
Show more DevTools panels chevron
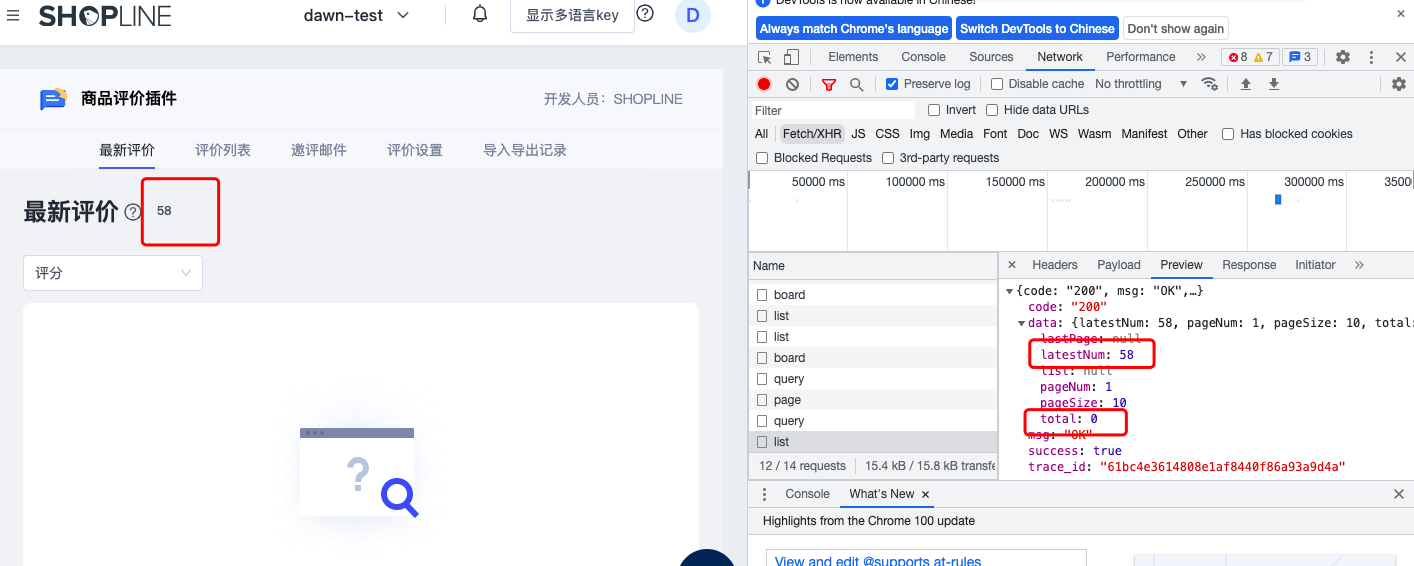coord(1201,57)
